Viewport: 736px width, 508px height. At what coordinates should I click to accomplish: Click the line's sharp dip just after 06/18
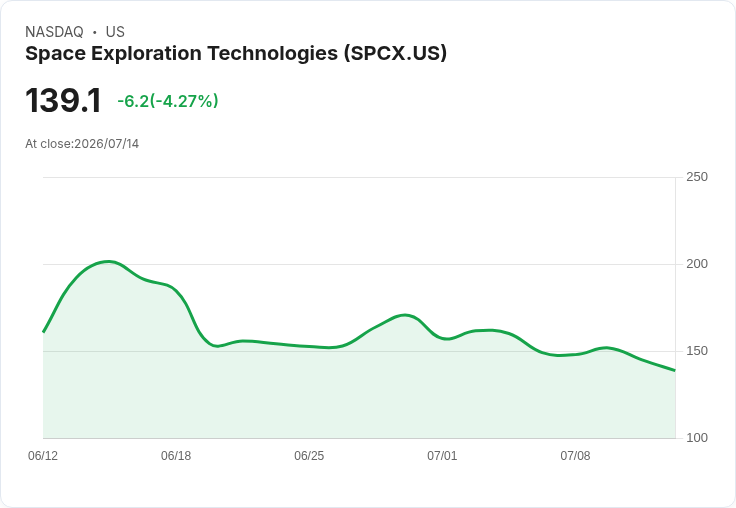[216, 346]
